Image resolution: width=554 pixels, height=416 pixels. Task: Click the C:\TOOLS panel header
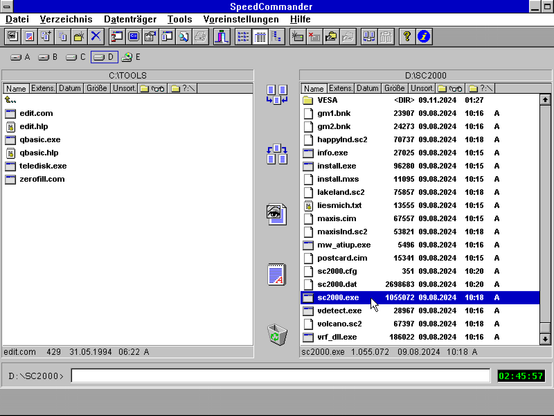point(128,75)
